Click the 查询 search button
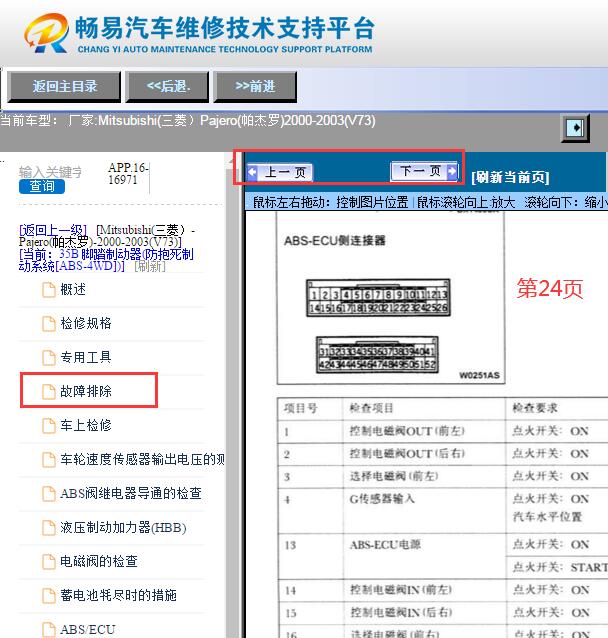 [42, 186]
